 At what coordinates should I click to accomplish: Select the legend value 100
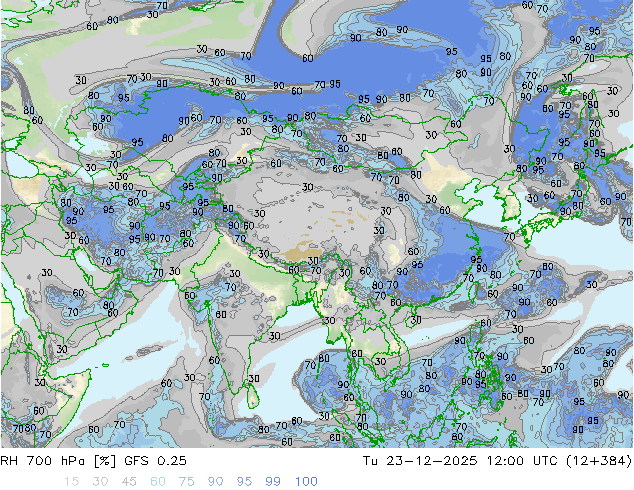point(306,482)
